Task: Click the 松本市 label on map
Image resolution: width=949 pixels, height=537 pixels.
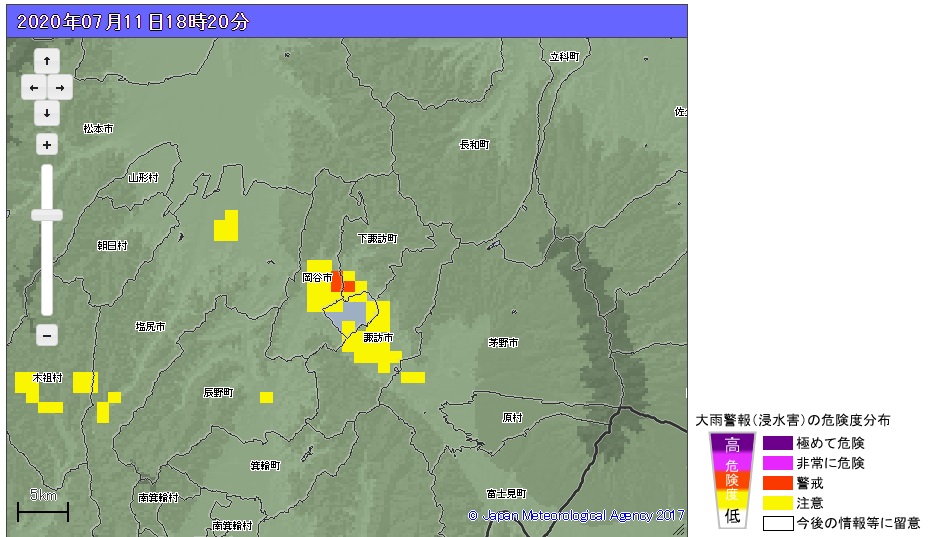Action: tap(98, 128)
